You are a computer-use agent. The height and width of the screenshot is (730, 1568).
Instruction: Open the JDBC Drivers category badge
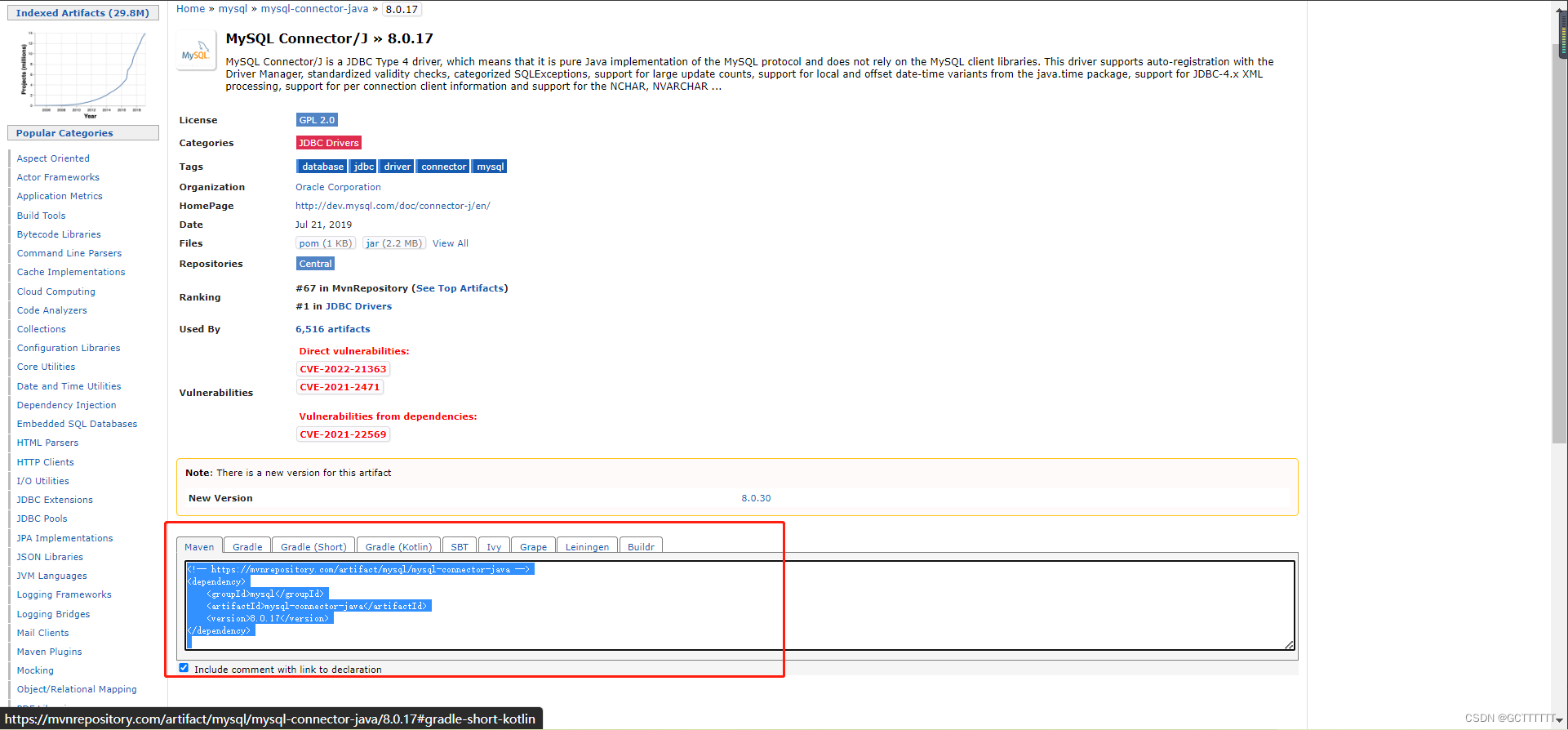click(328, 143)
